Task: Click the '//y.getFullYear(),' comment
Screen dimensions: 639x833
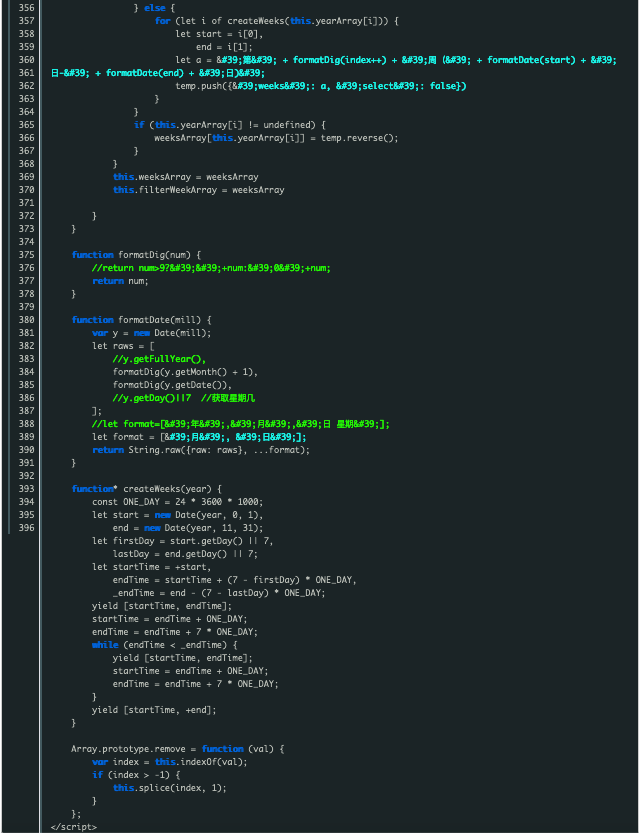Action: [159, 359]
